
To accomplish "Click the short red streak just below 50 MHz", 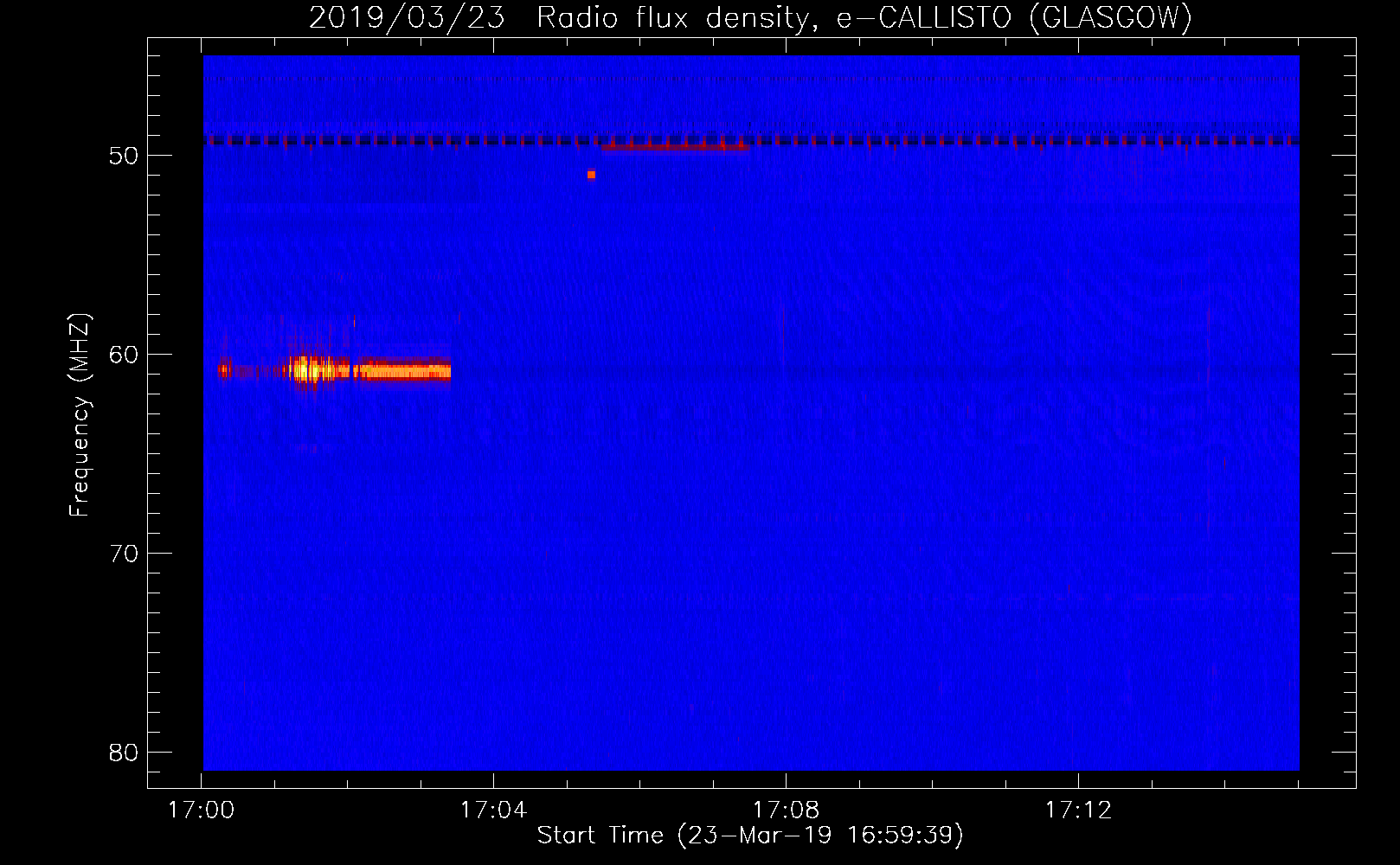I will (x=675, y=147).
